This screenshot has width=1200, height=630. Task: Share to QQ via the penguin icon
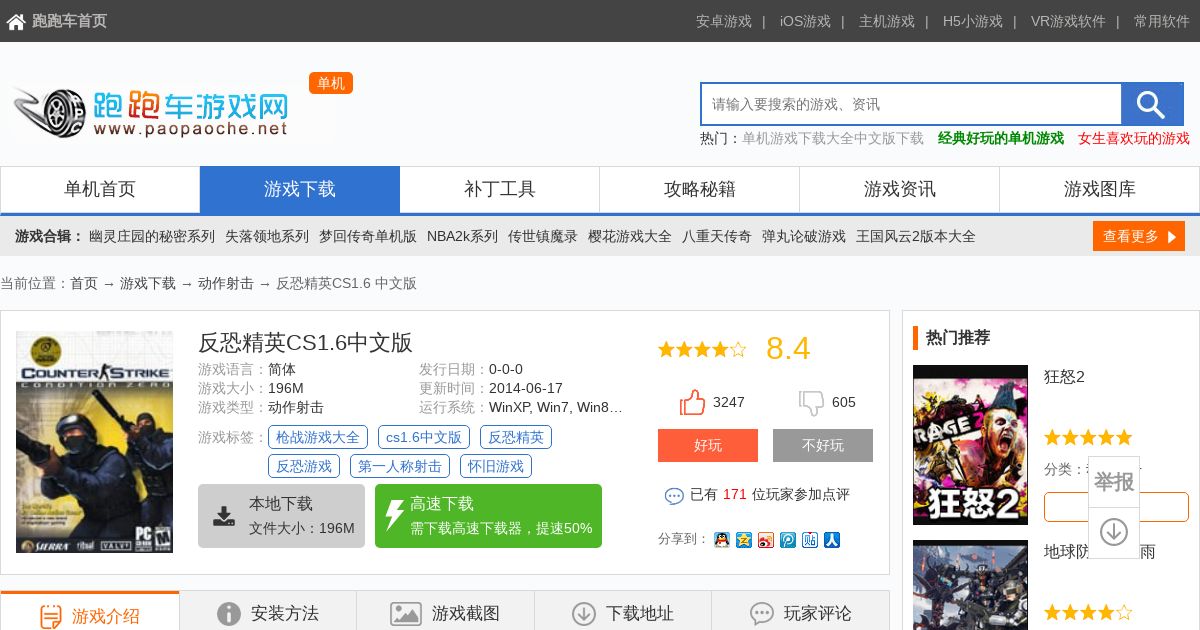(721, 540)
